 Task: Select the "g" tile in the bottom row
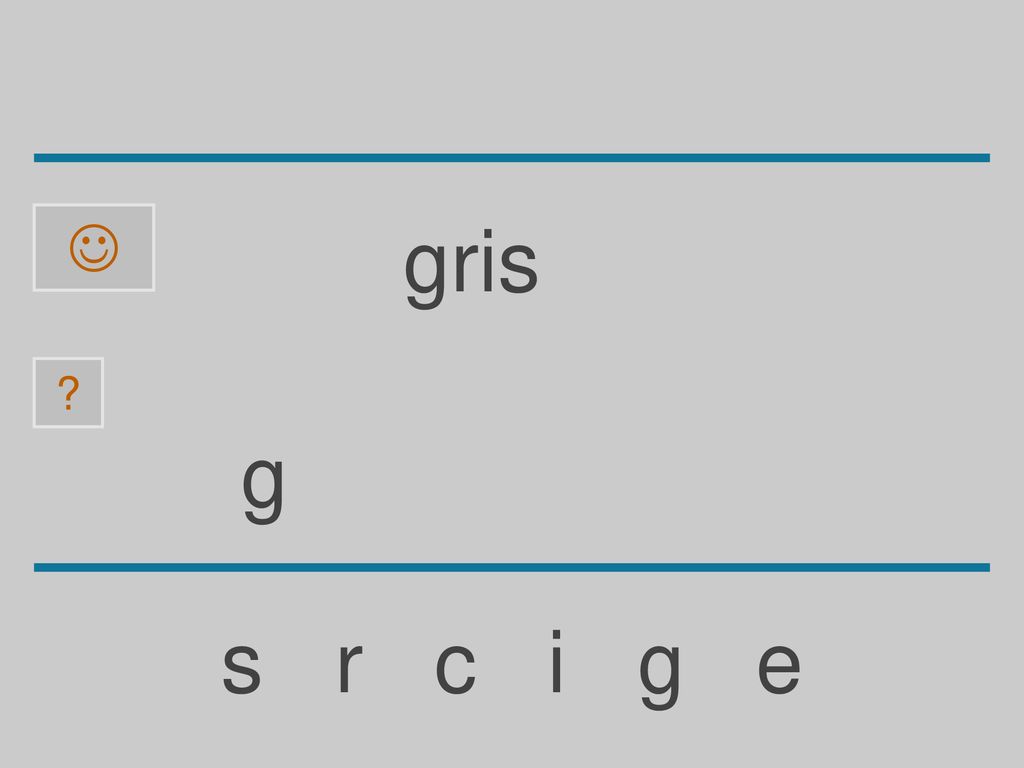(x=660, y=675)
